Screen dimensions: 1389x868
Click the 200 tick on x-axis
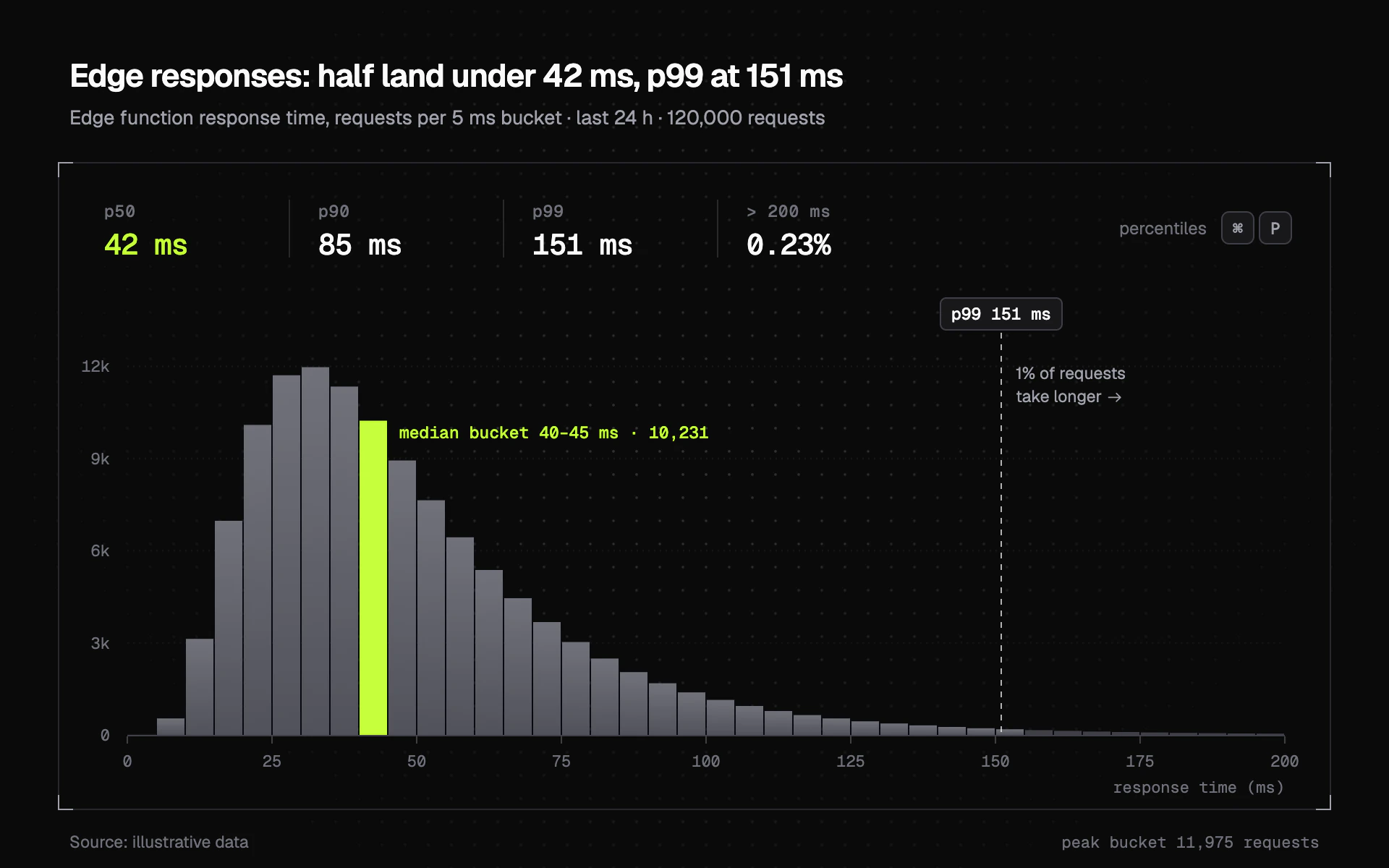coord(1285,761)
